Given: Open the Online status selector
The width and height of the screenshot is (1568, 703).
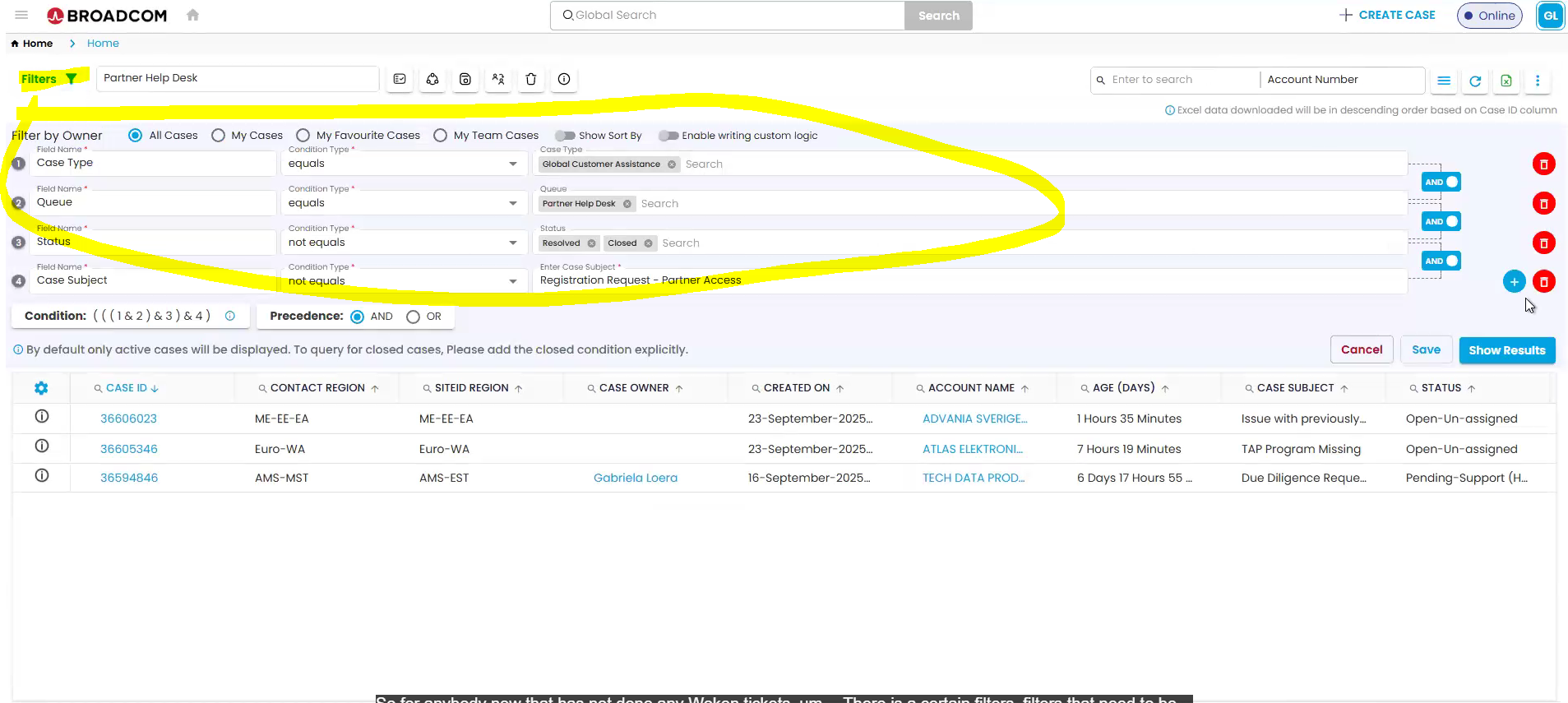Looking at the screenshot, I should click(x=1489, y=16).
